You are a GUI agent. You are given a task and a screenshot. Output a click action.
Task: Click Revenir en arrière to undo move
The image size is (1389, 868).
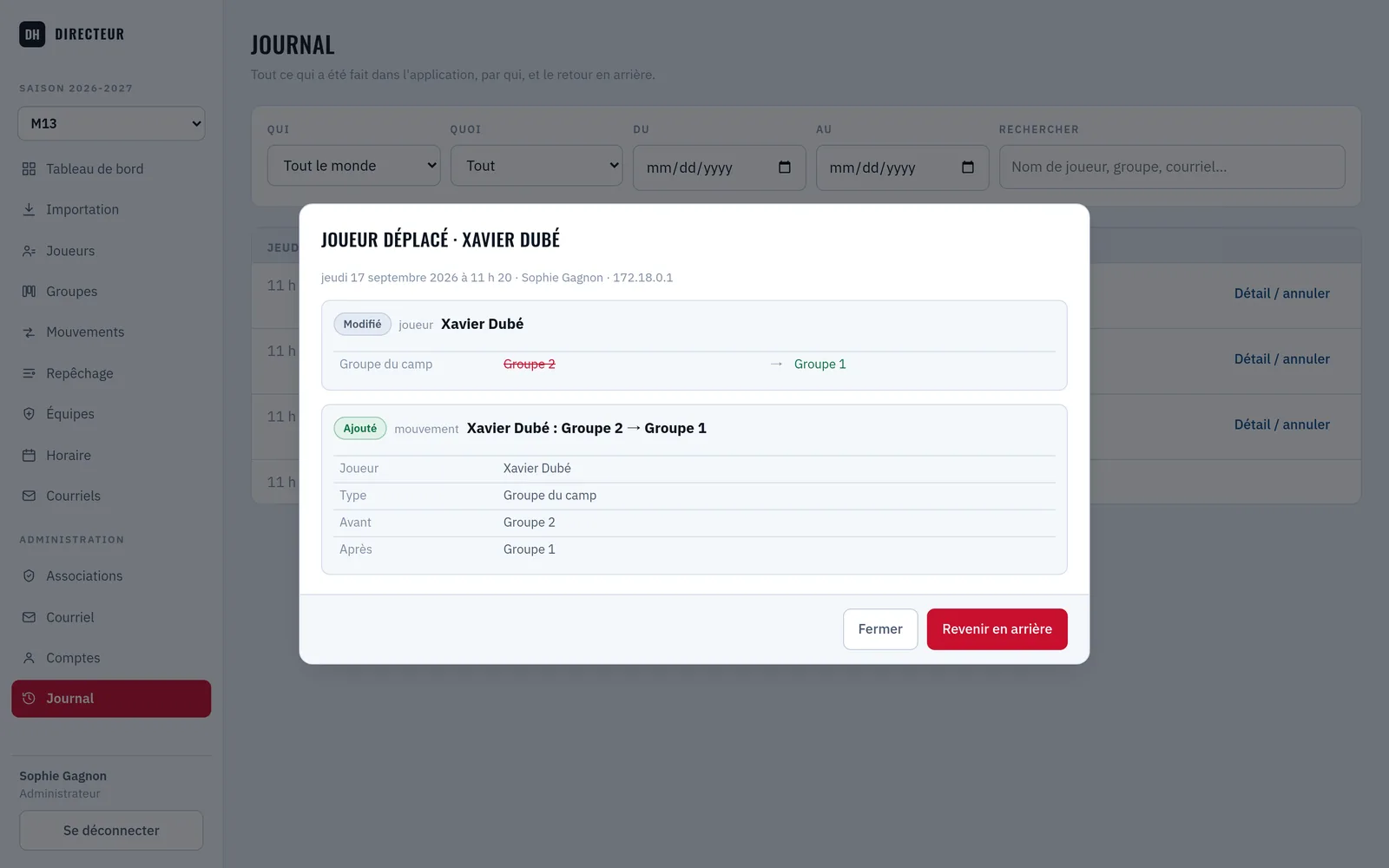(997, 629)
